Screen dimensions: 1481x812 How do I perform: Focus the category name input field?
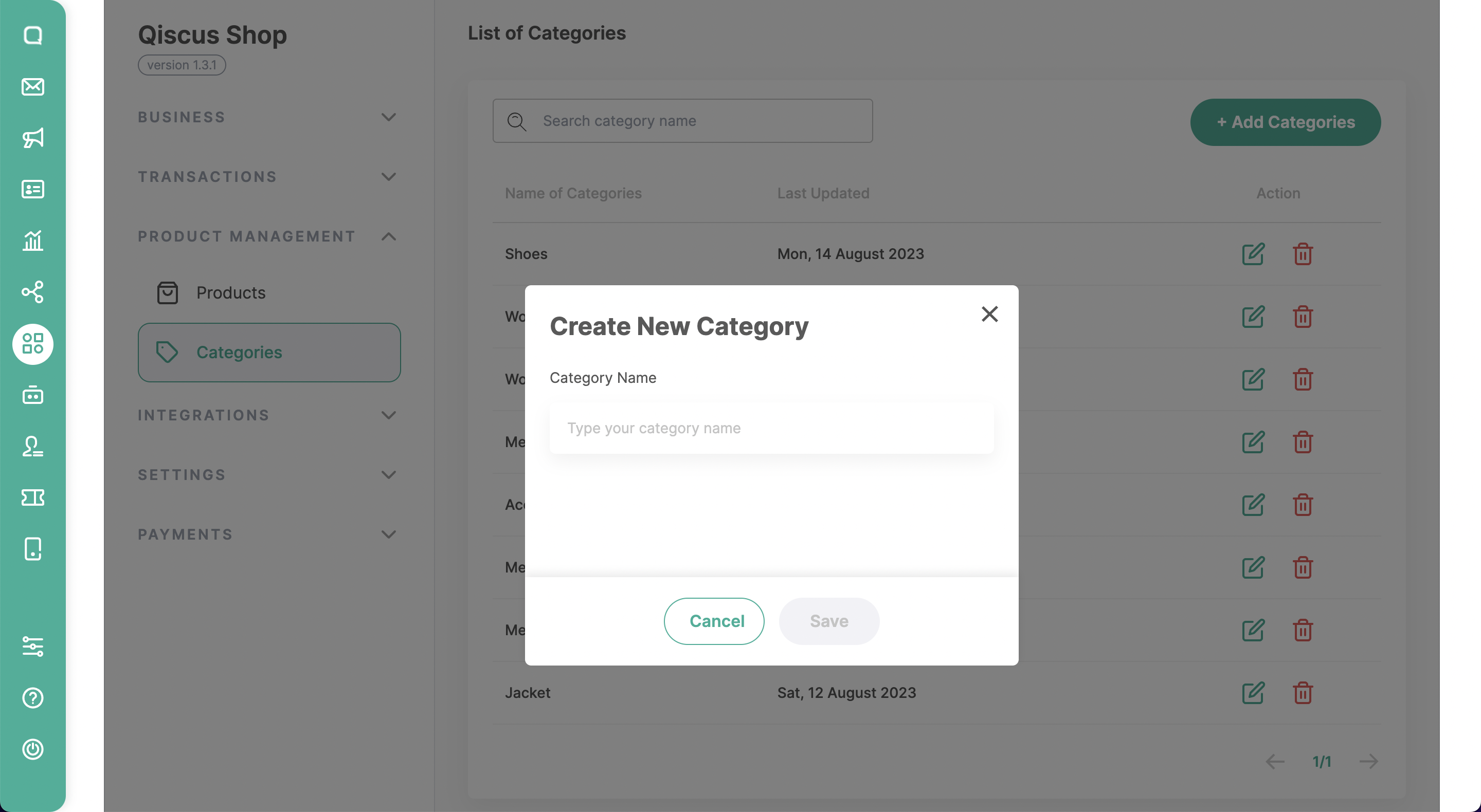(771, 428)
